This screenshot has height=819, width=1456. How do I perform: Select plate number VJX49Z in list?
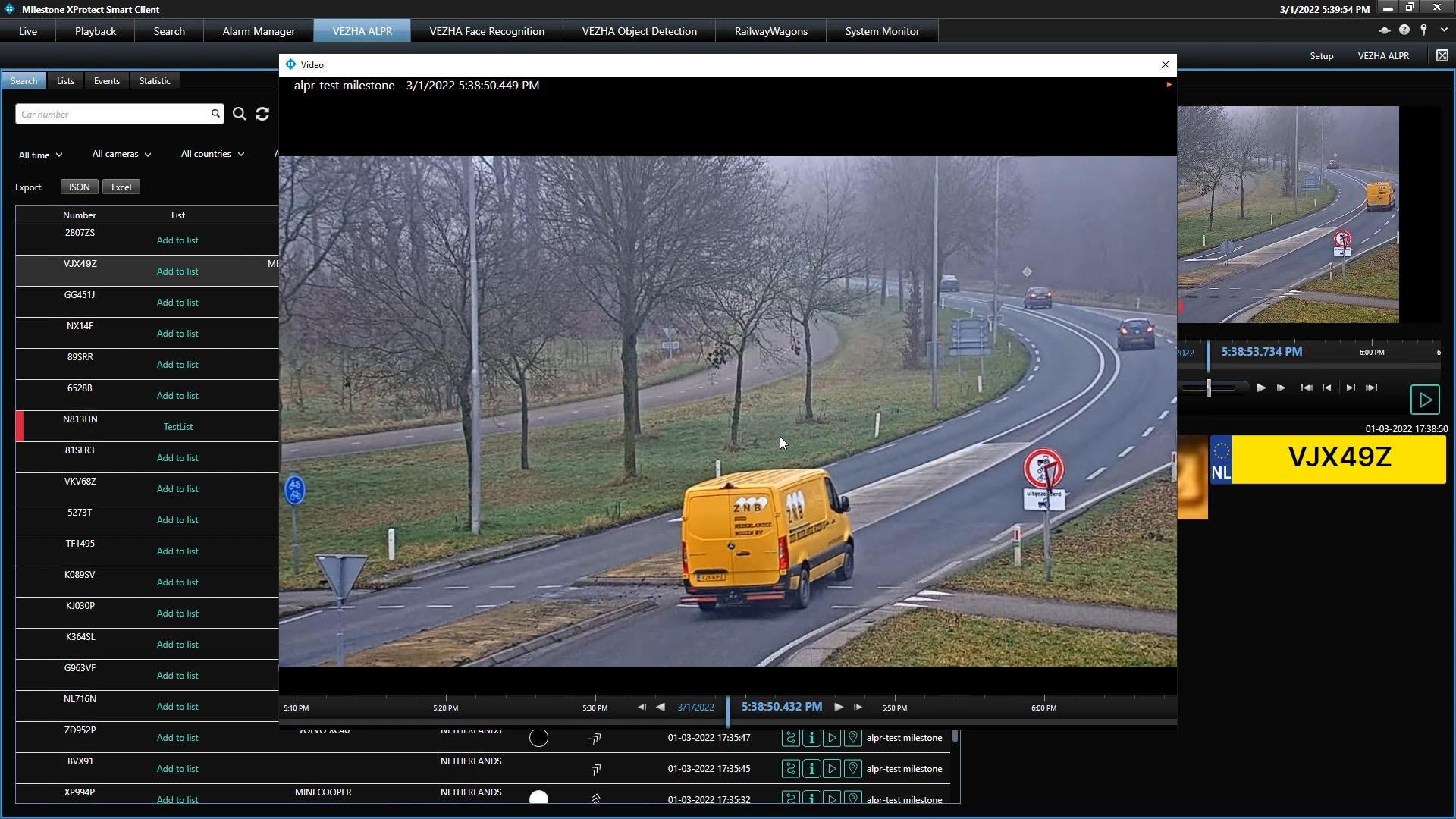(80, 264)
